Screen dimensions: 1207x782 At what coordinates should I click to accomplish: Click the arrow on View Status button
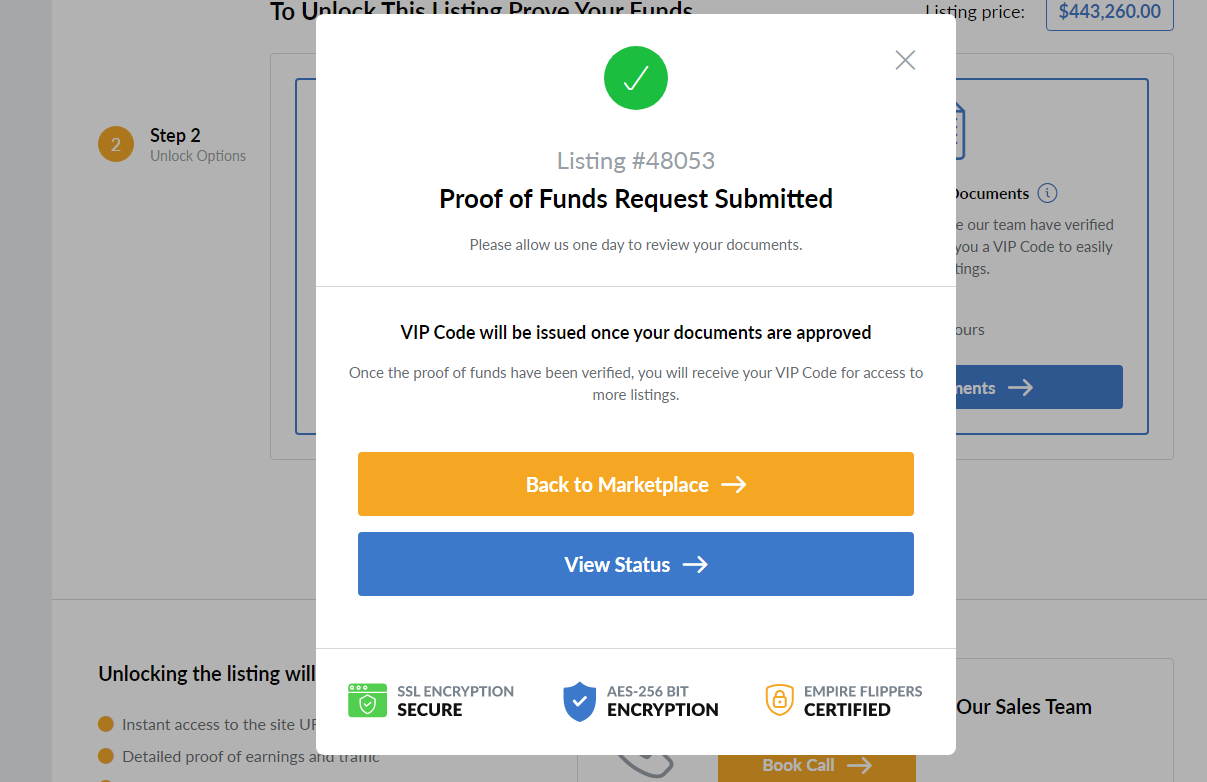coord(695,564)
